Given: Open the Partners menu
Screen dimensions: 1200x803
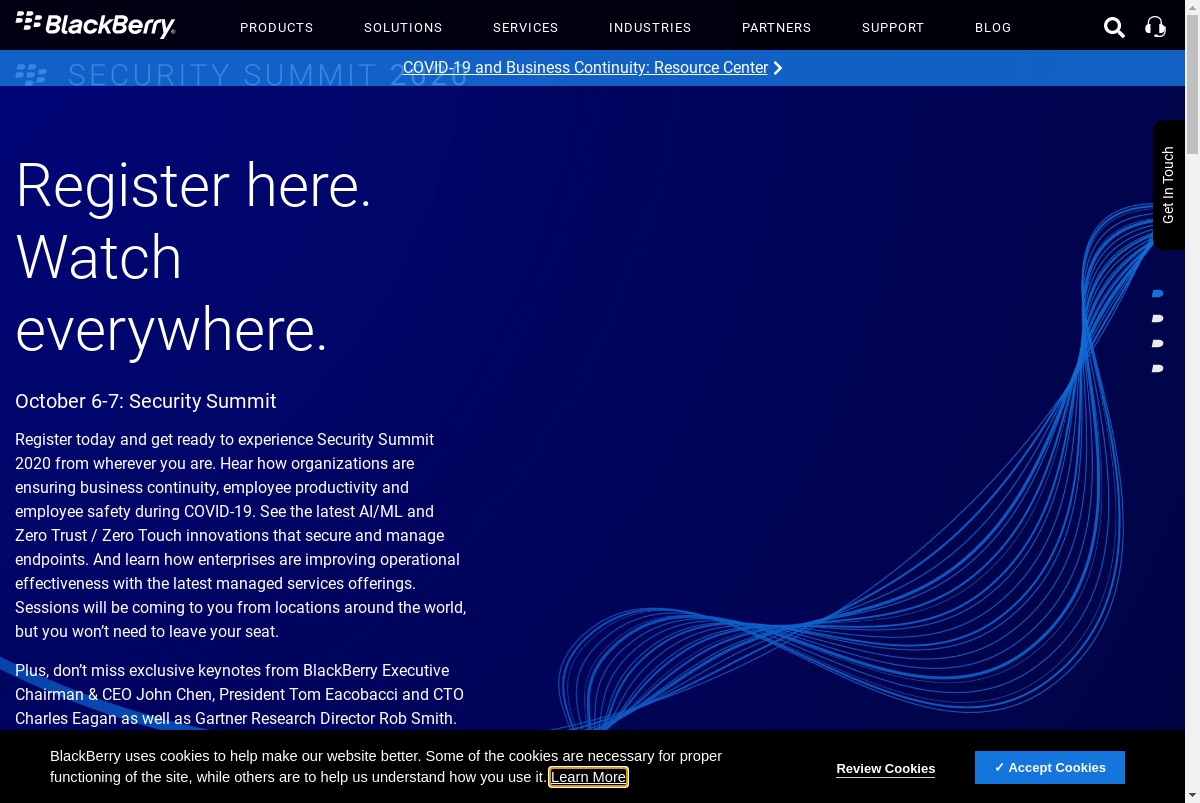Looking at the screenshot, I should coord(777,27).
